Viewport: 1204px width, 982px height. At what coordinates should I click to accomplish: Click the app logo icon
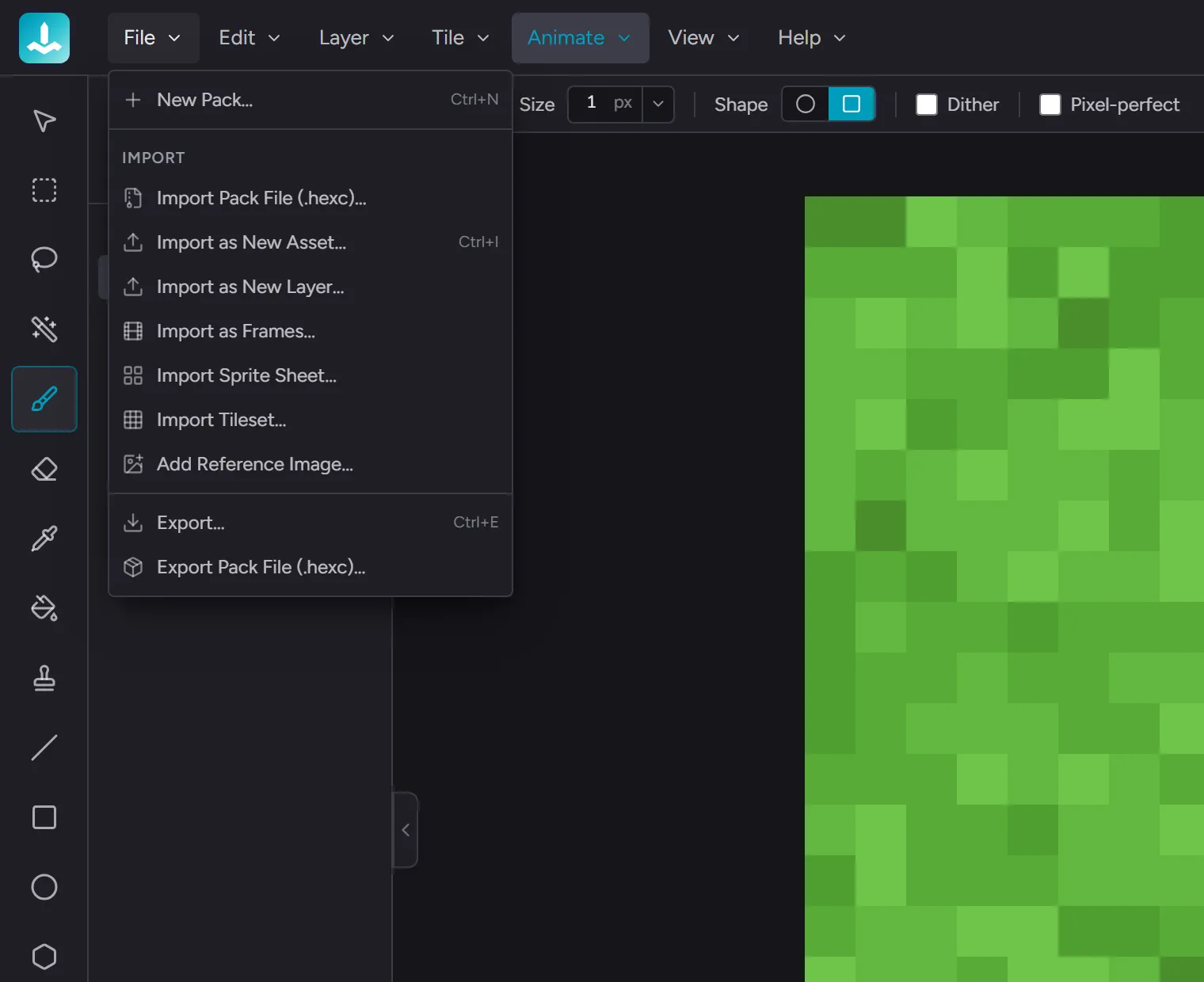[44, 38]
